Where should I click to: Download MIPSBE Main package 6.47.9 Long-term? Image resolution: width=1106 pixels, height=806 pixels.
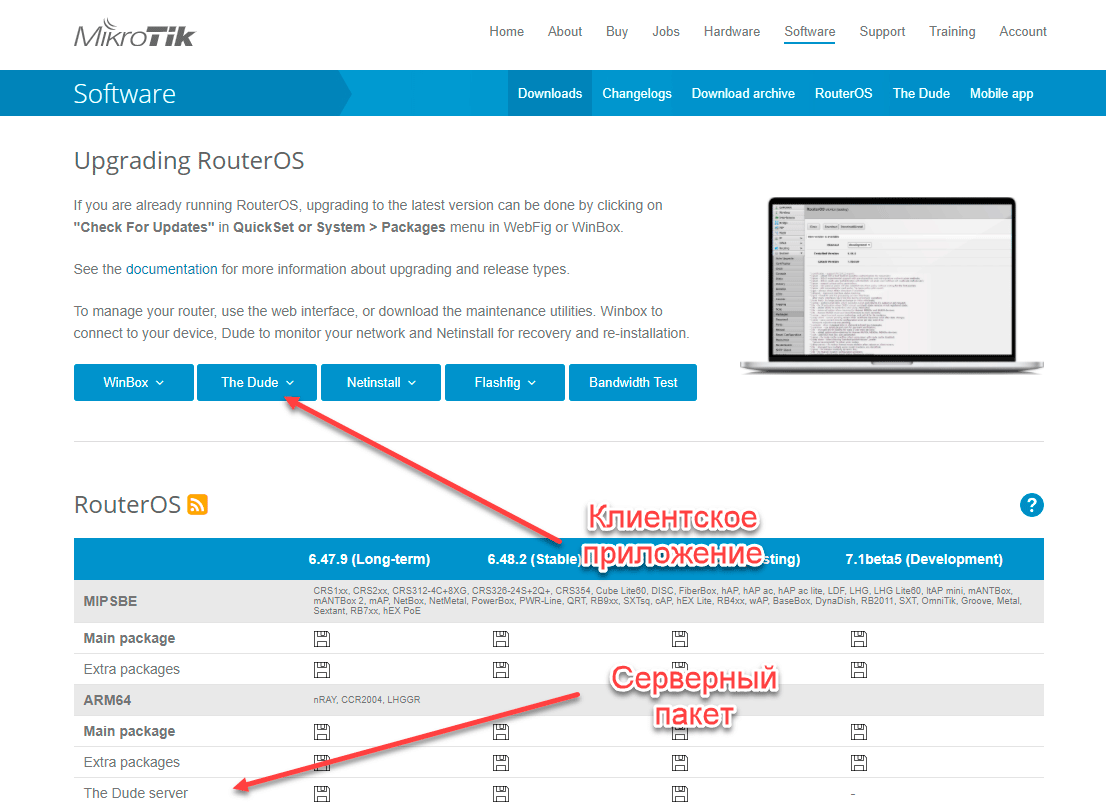coord(322,639)
